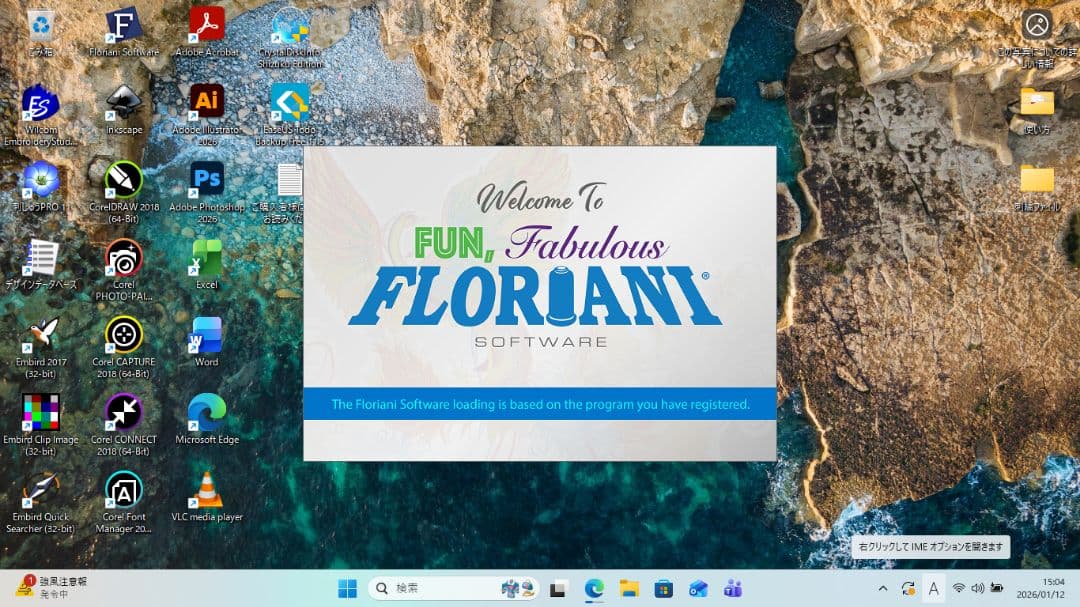Toggle the IME input mode indicator "A"
Image resolution: width=1080 pixels, height=607 pixels.
pos(933,588)
